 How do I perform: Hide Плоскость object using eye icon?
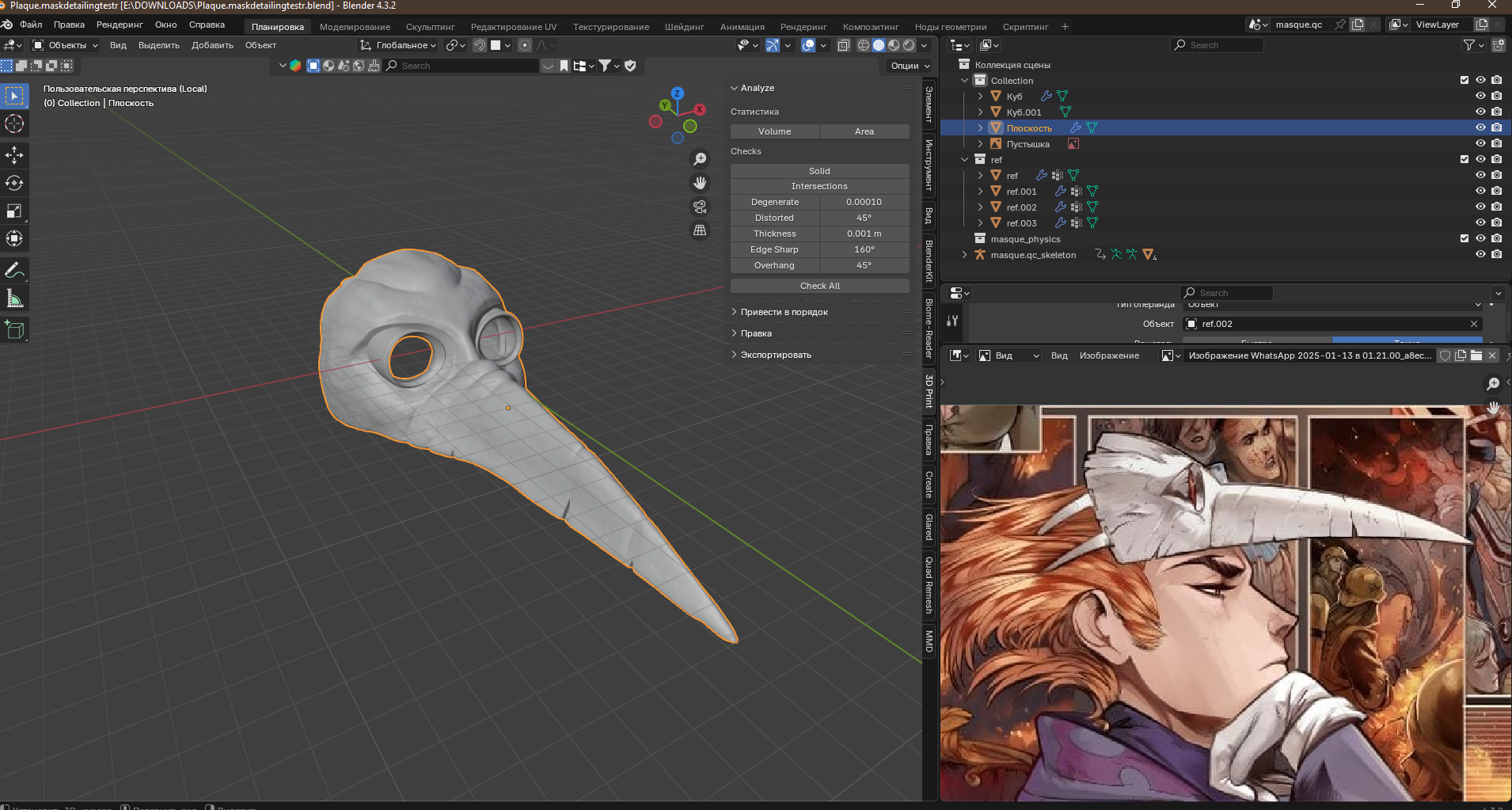coord(1480,127)
